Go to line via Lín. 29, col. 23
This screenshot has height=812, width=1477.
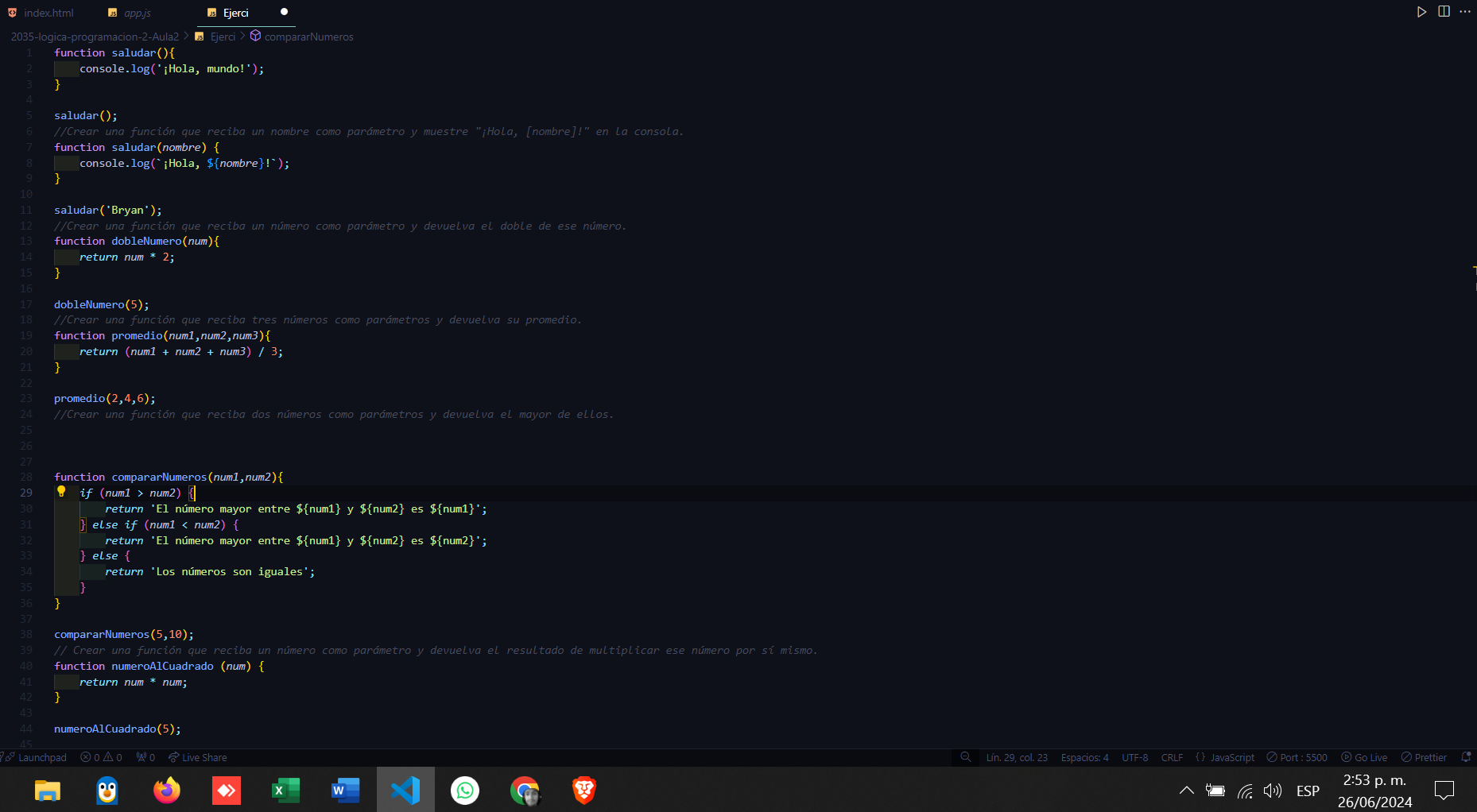(x=1017, y=757)
